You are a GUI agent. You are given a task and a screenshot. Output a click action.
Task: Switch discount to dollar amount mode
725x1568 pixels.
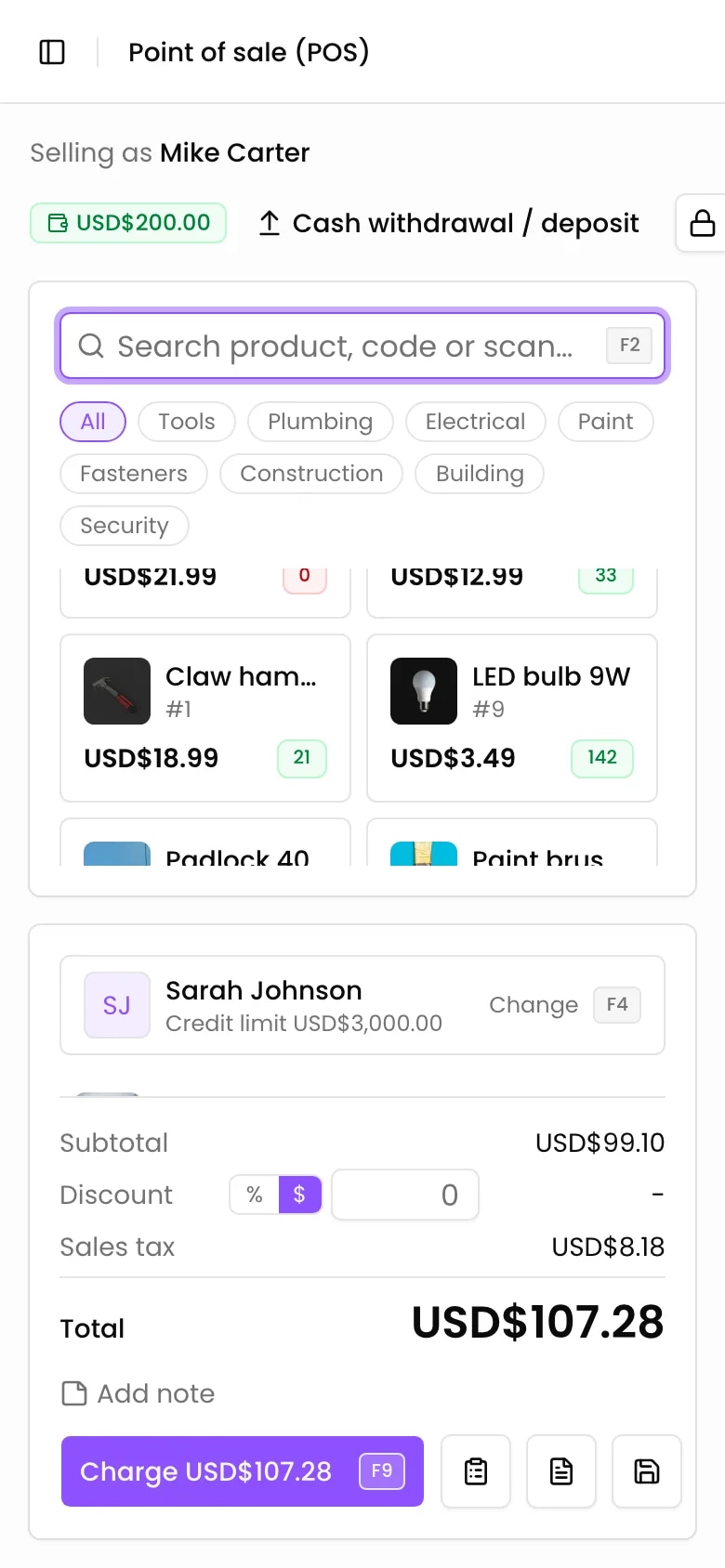(x=299, y=1195)
